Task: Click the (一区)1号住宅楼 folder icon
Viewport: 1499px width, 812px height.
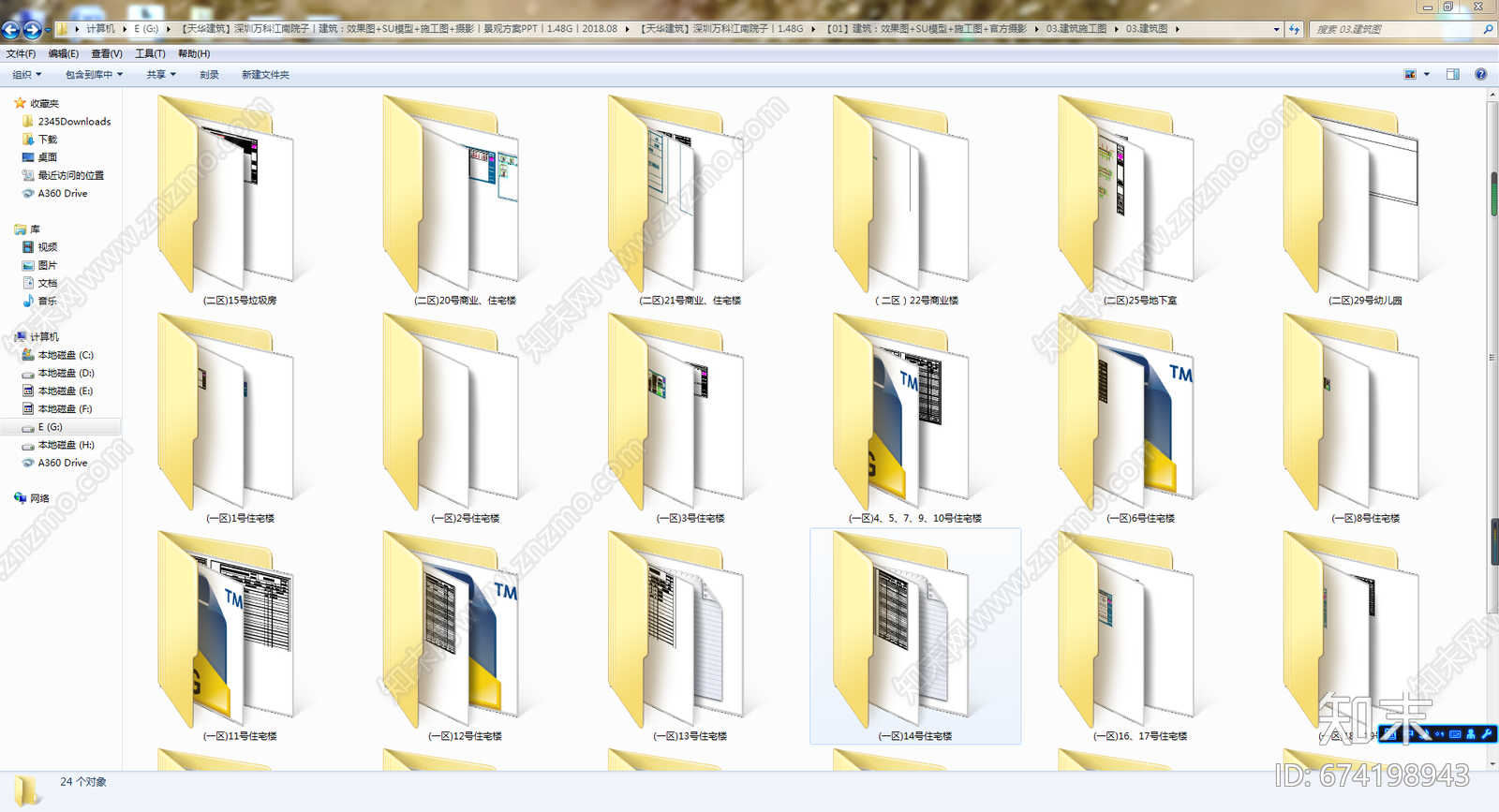Action: pos(226,412)
